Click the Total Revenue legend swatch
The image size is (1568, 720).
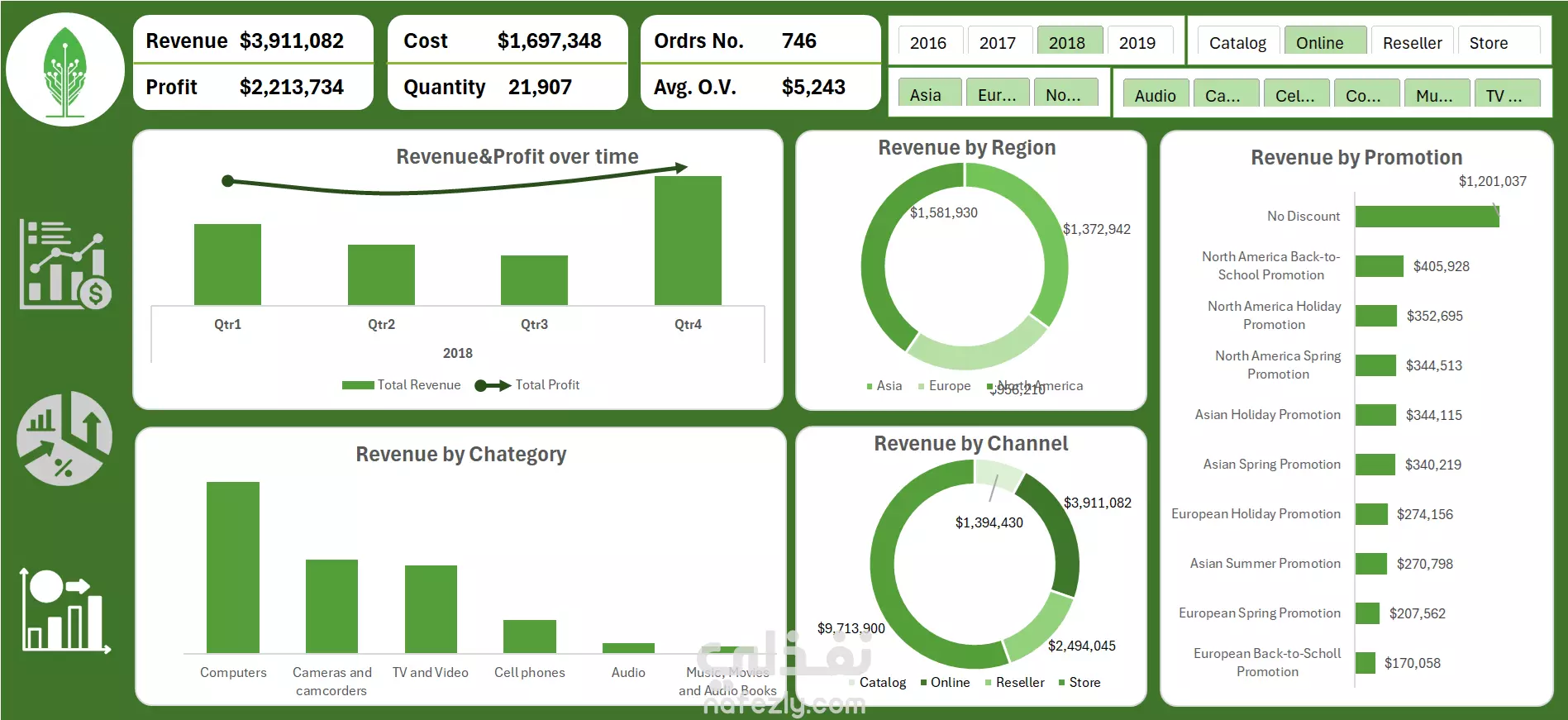click(358, 385)
